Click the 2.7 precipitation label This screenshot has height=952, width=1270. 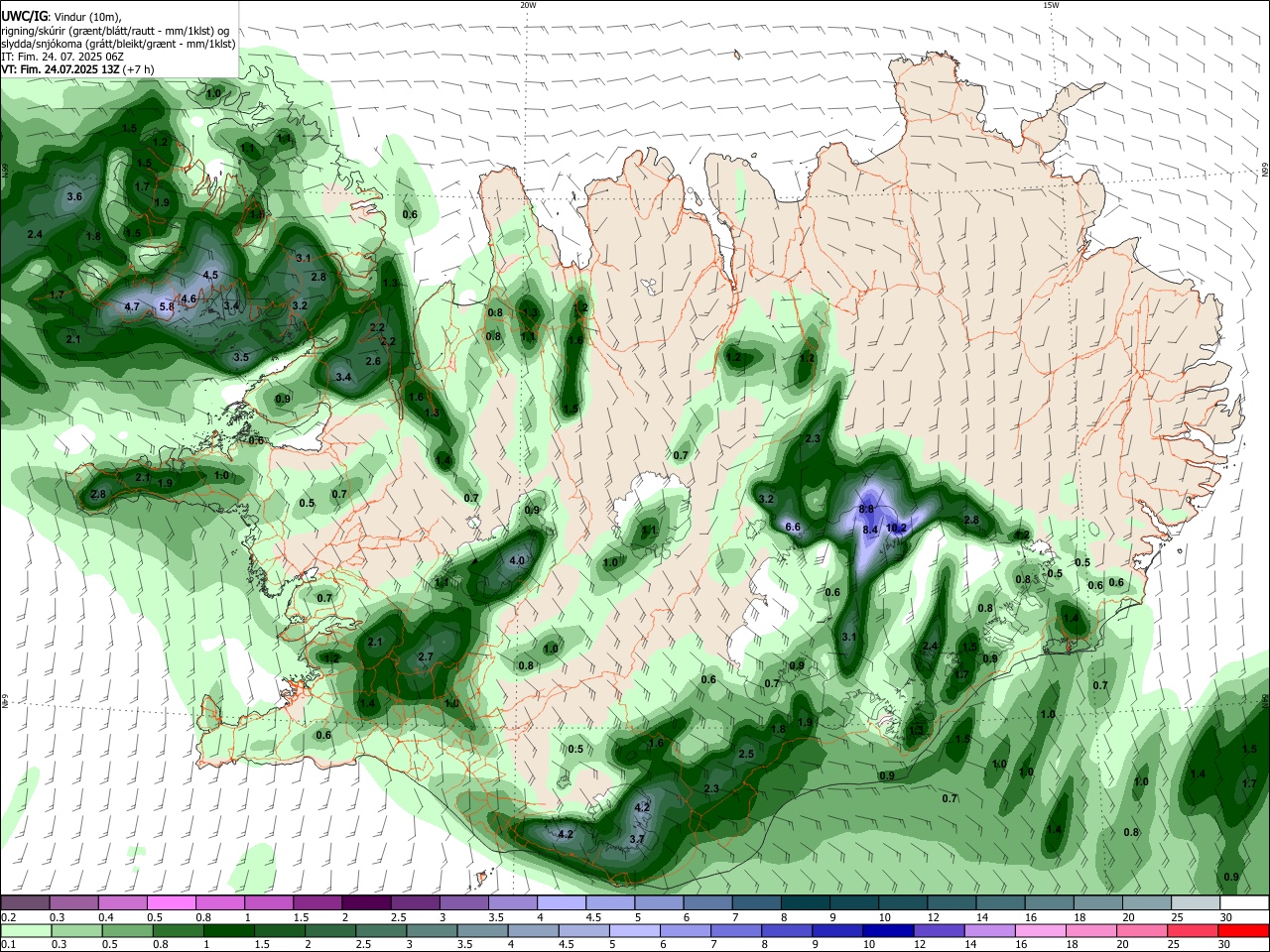coord(426,656)
